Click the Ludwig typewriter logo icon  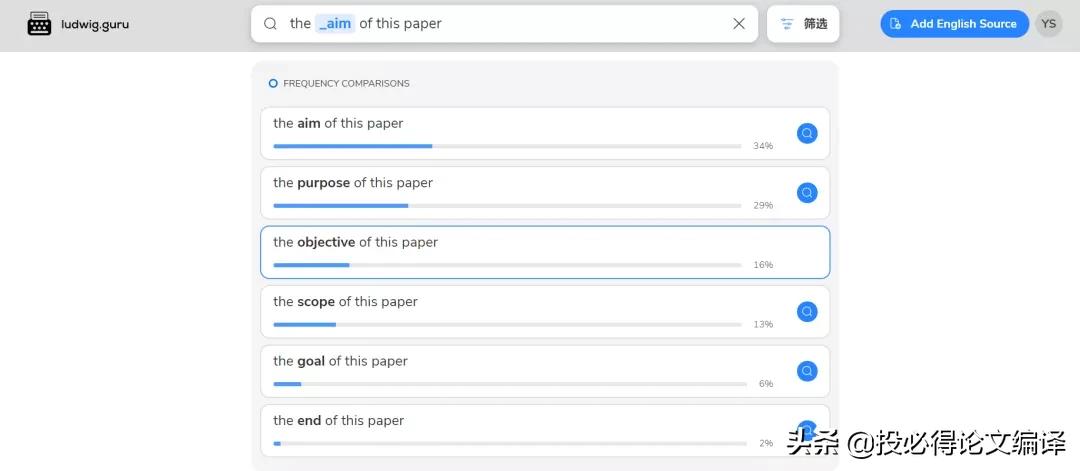[39, 24]
